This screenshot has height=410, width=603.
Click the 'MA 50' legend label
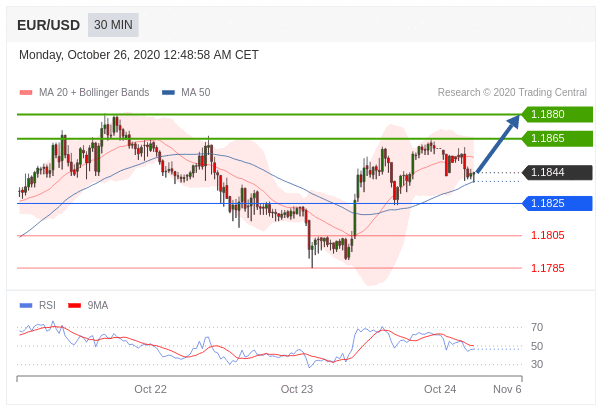coord(196,92)
